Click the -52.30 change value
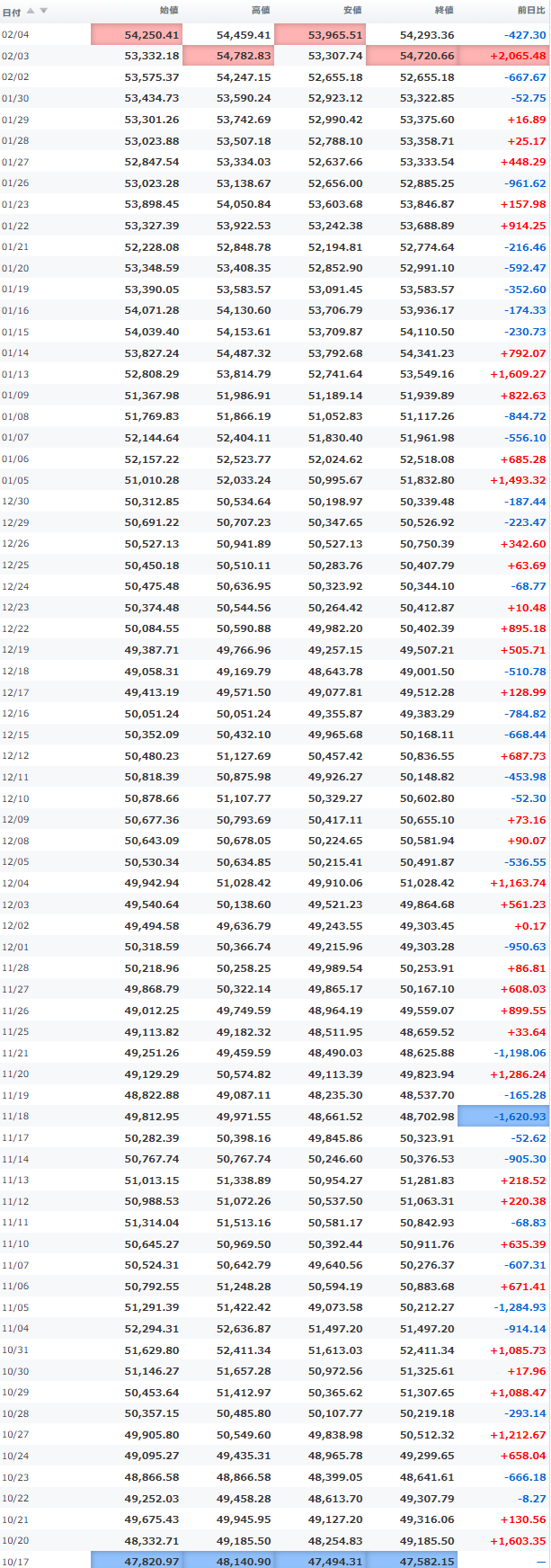 click(x=529, y=798)
